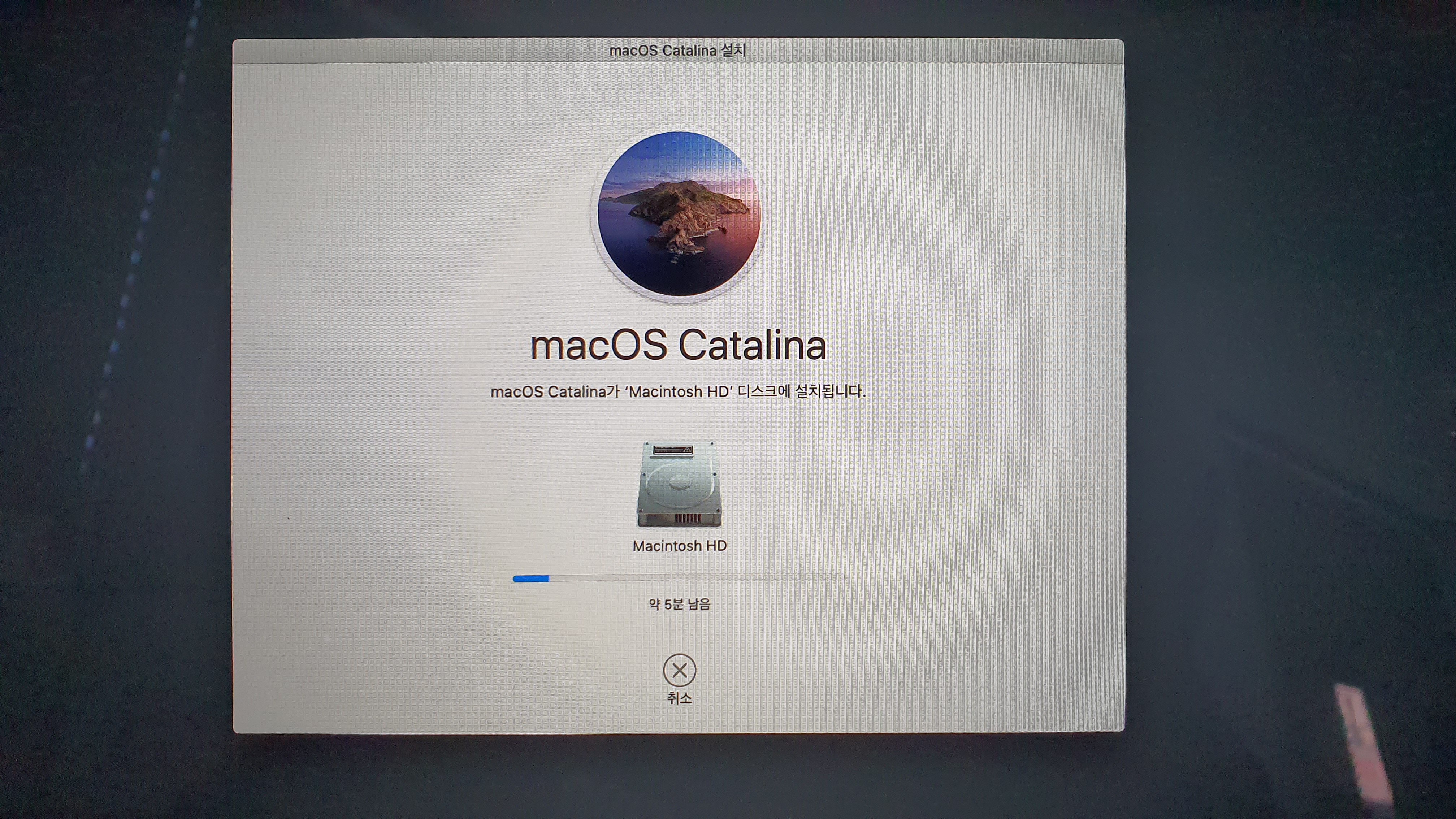Click the 디스크에 설치됩니다 install message text
The image size is (1456, 819).
point(801,391)
